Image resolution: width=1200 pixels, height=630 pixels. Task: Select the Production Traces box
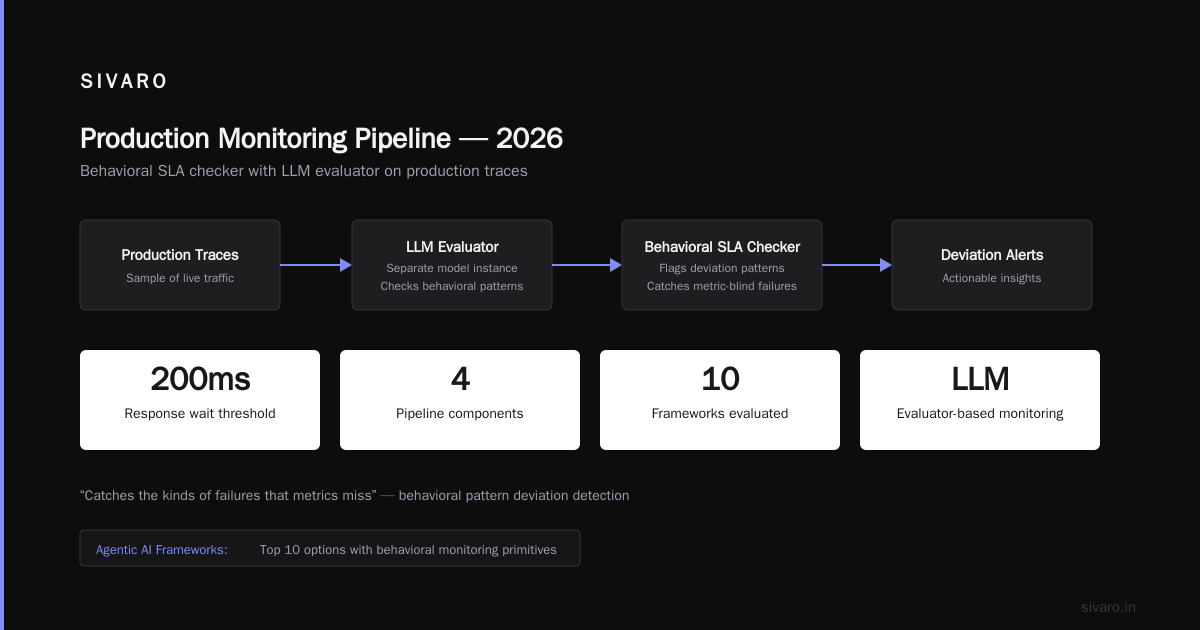tap(180, 265)
